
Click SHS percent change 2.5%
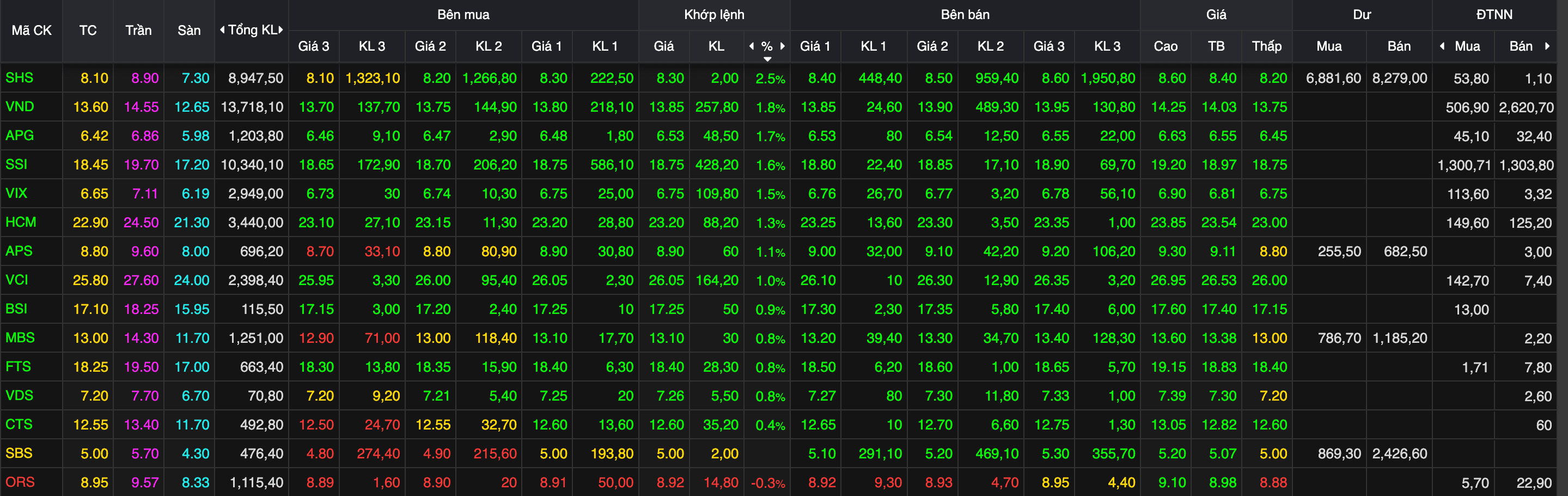[x=770, y=78]
